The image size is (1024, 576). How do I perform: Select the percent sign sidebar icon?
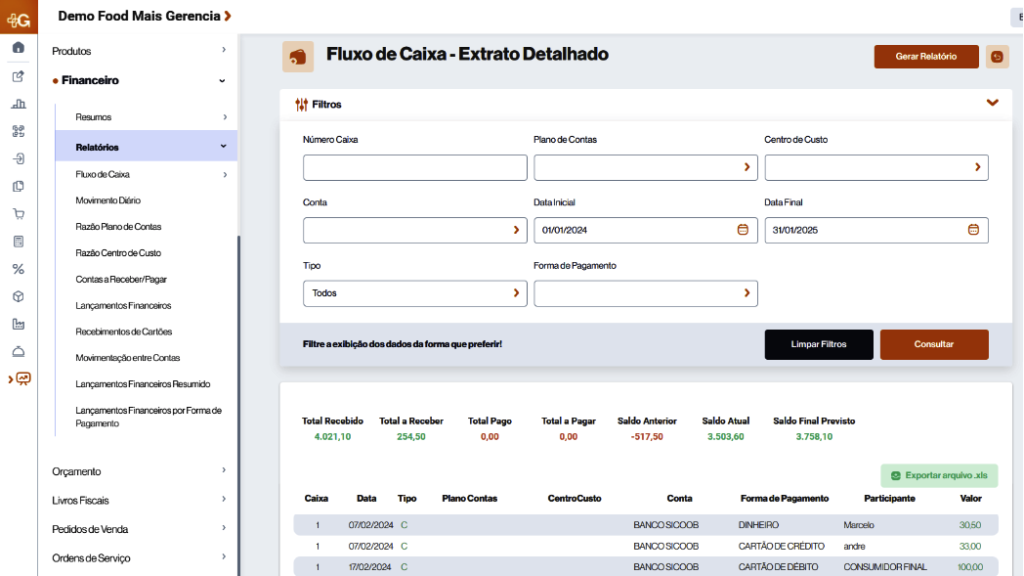coord(18,269)
